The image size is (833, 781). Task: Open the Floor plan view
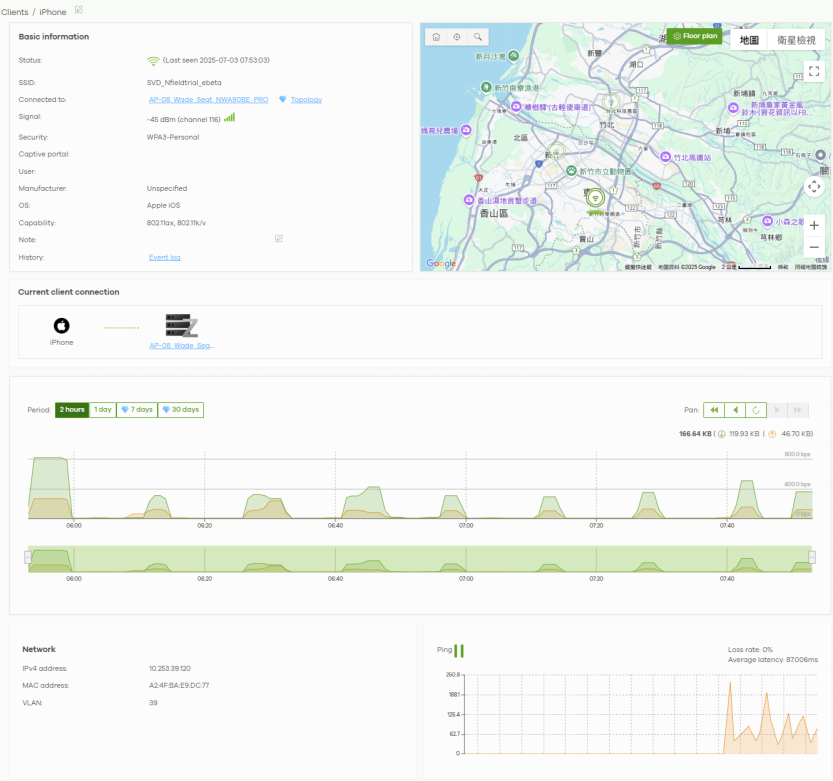pos(695,36)
